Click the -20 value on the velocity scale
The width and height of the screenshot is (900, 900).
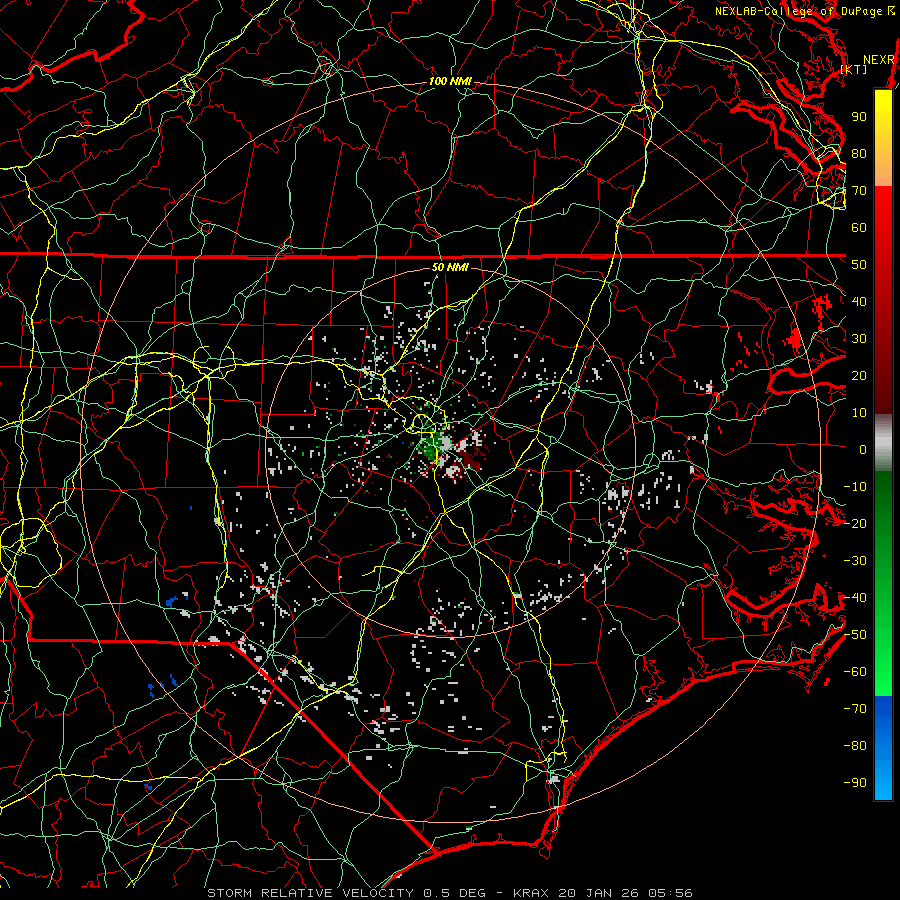(855, 524)
